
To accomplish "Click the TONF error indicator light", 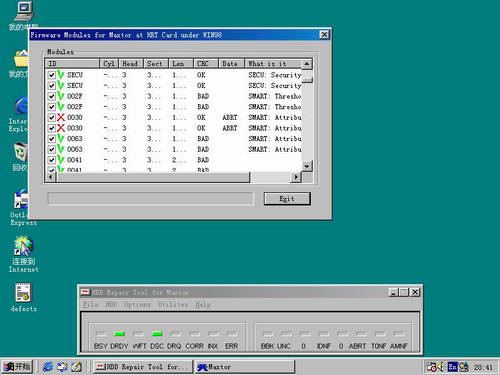I will pos(380,334).
